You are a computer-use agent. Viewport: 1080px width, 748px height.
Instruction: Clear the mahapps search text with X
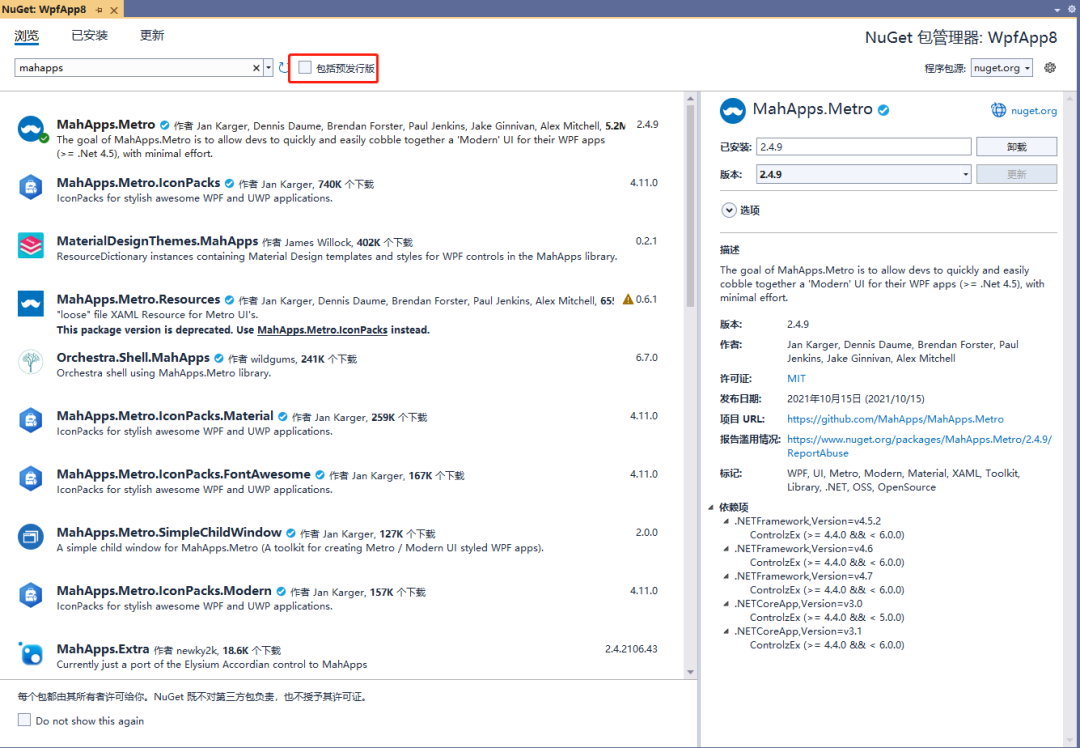pos(256,67)
